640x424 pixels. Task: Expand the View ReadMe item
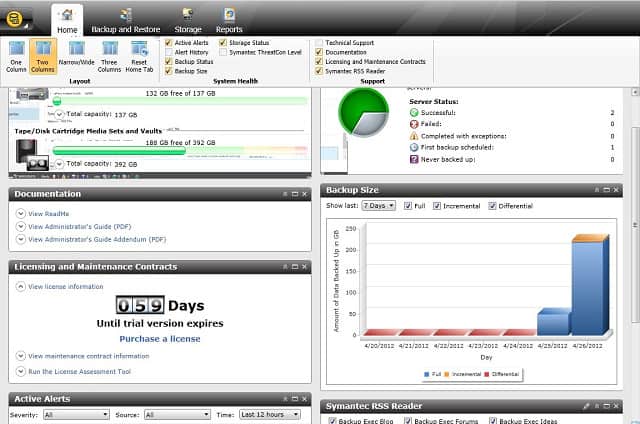point(20,213)
